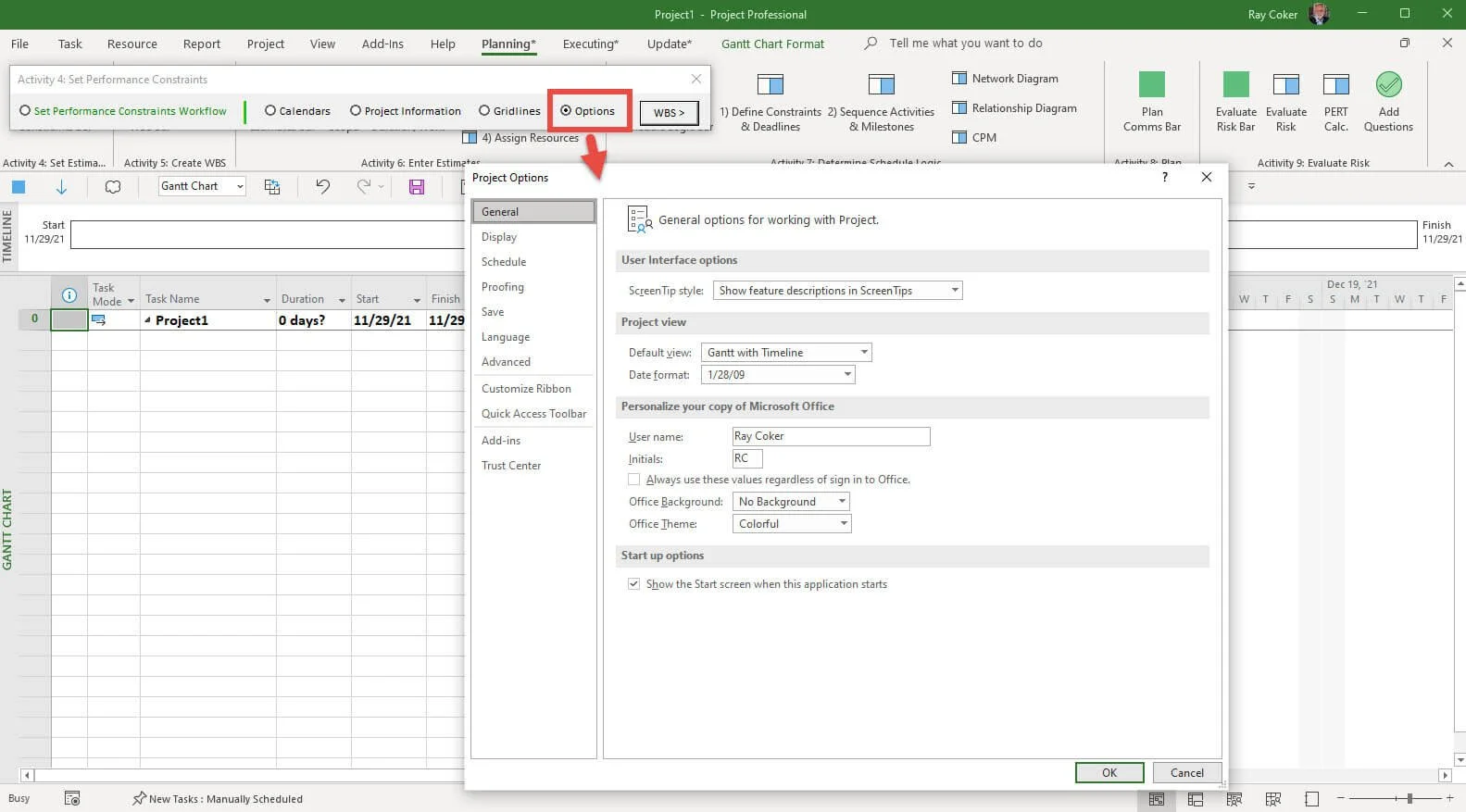Open the CPM view
Viewport: 1466px width, 812px height.
click(x=974, y=137)
